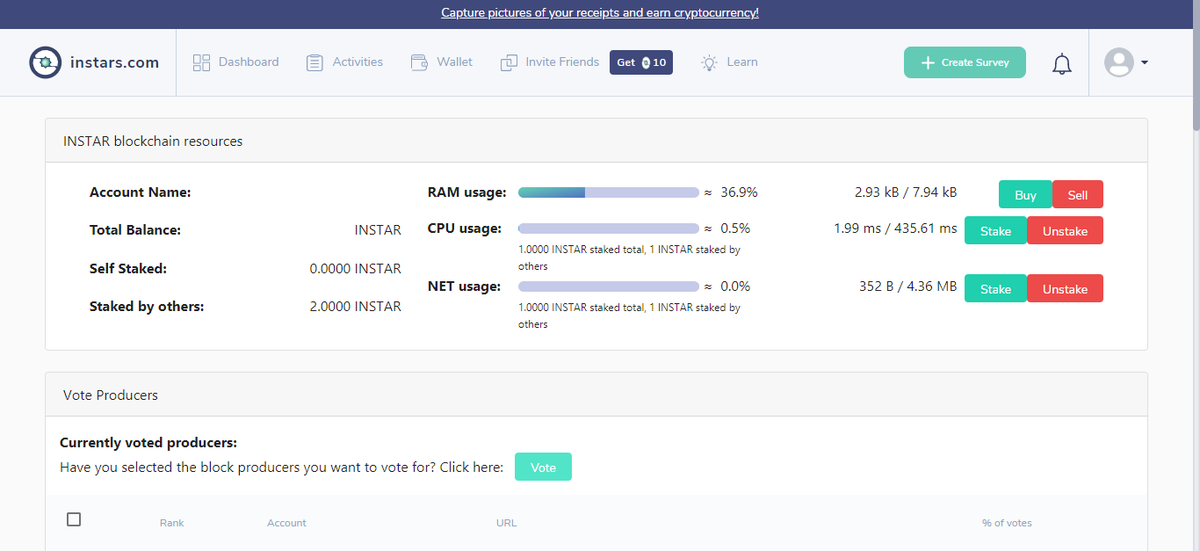Click the 0.0000 INSTAR self staked value

click(355, 268)
